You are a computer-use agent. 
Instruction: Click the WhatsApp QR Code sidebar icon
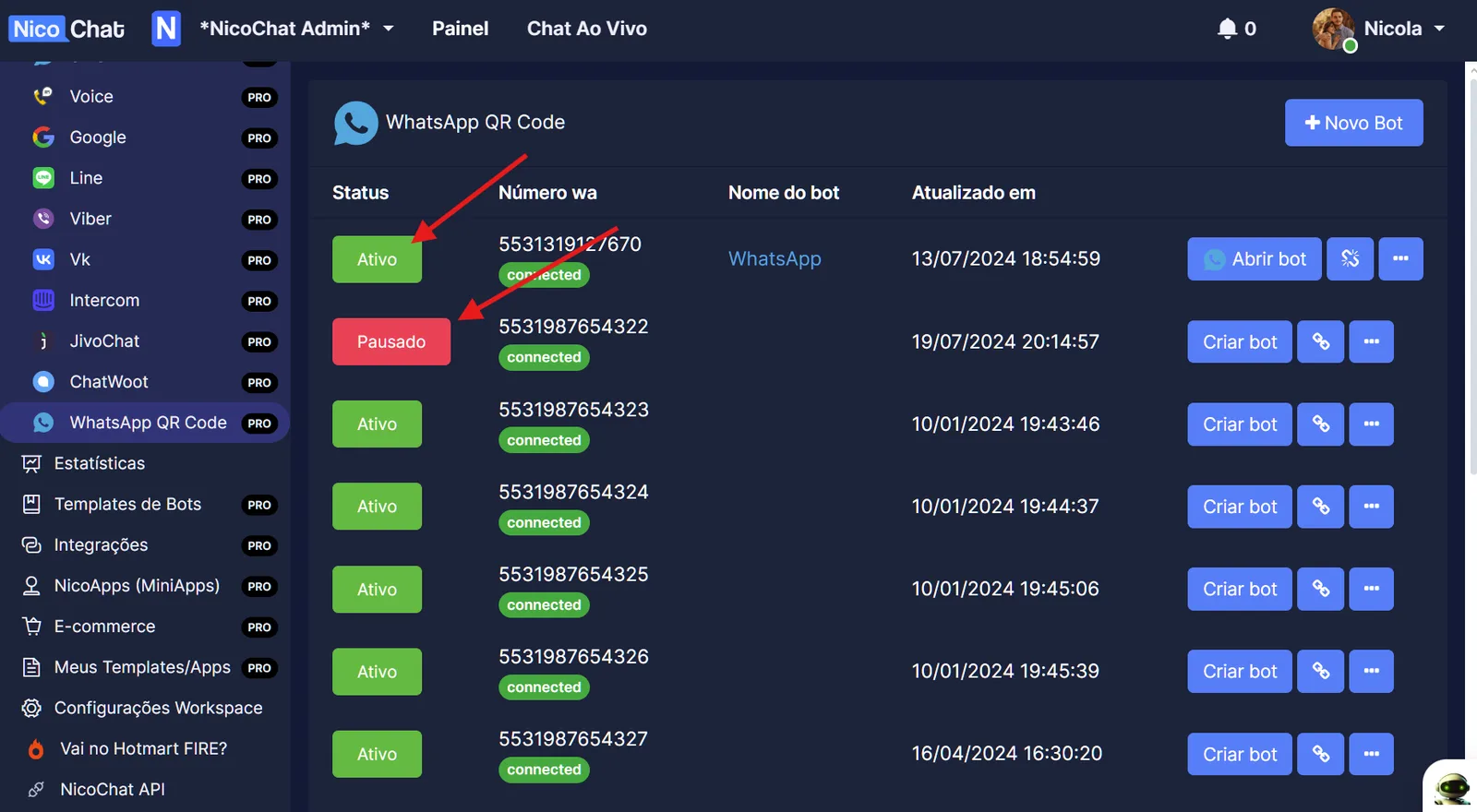[42, 423]
